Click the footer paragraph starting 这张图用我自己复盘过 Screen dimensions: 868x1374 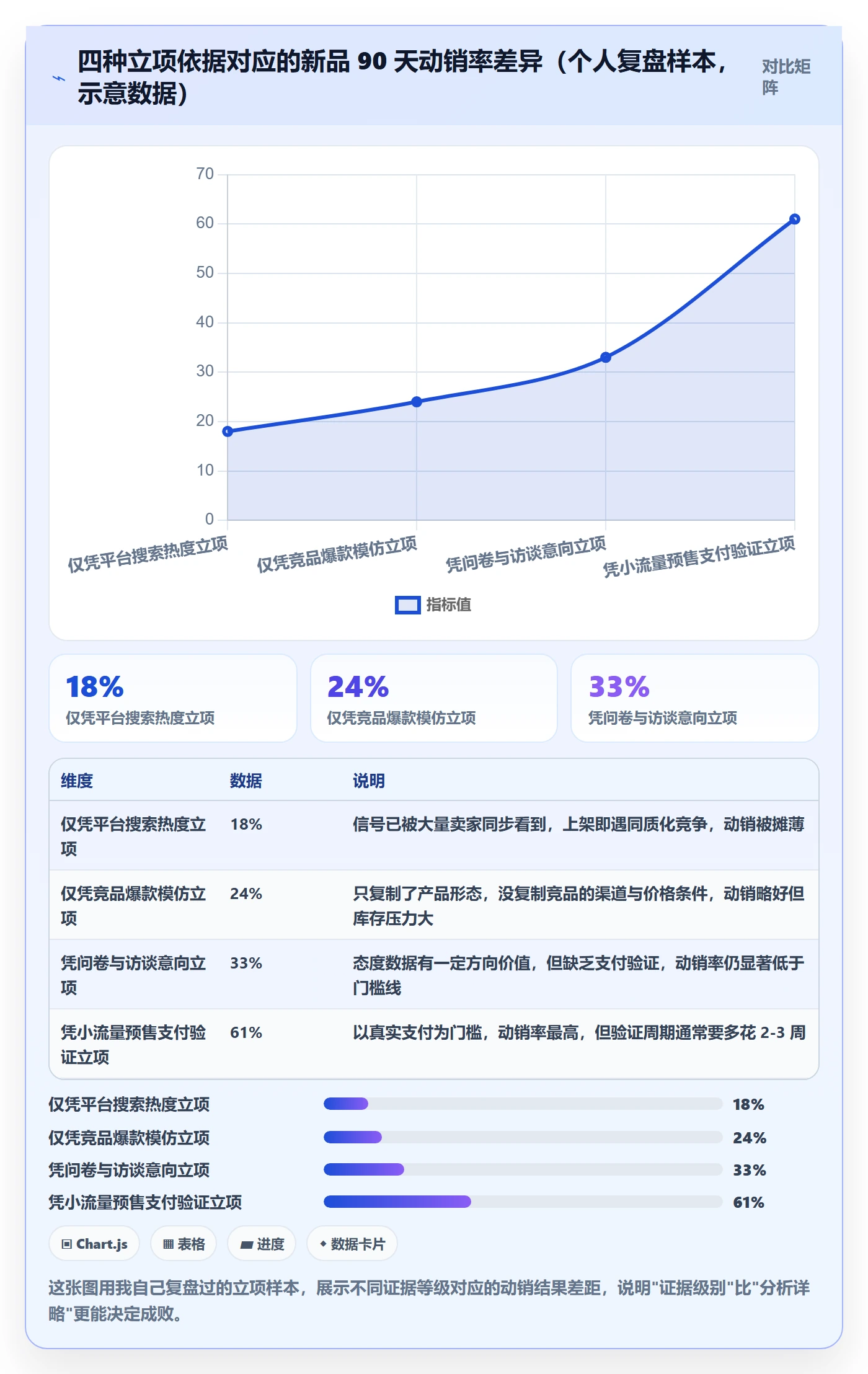pos(429,1300)
